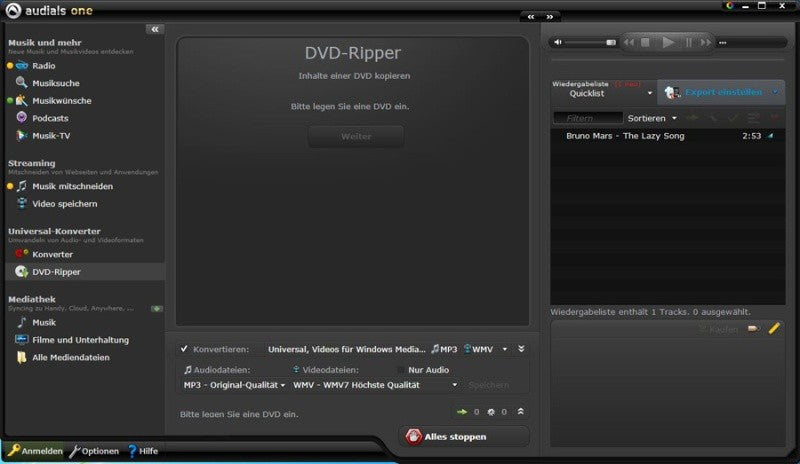Open the player's three-dots options

722,43
